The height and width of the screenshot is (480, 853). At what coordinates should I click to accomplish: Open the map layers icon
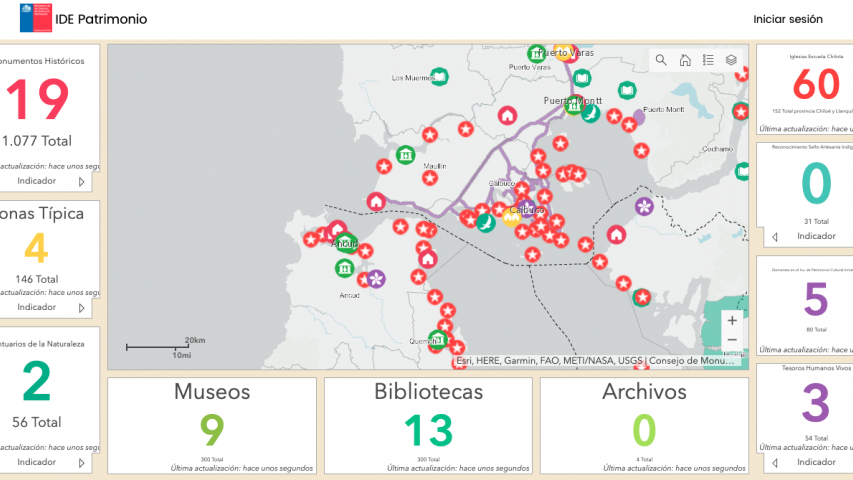(731, 60)
